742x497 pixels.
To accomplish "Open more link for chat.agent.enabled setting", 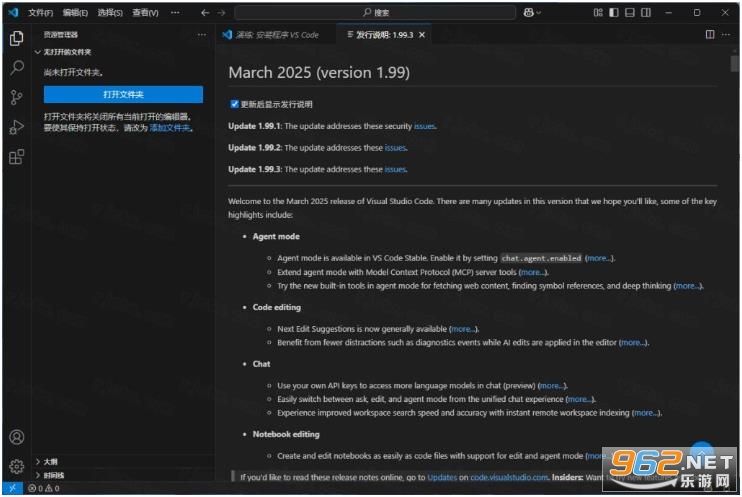I will [x=599, y=258].
